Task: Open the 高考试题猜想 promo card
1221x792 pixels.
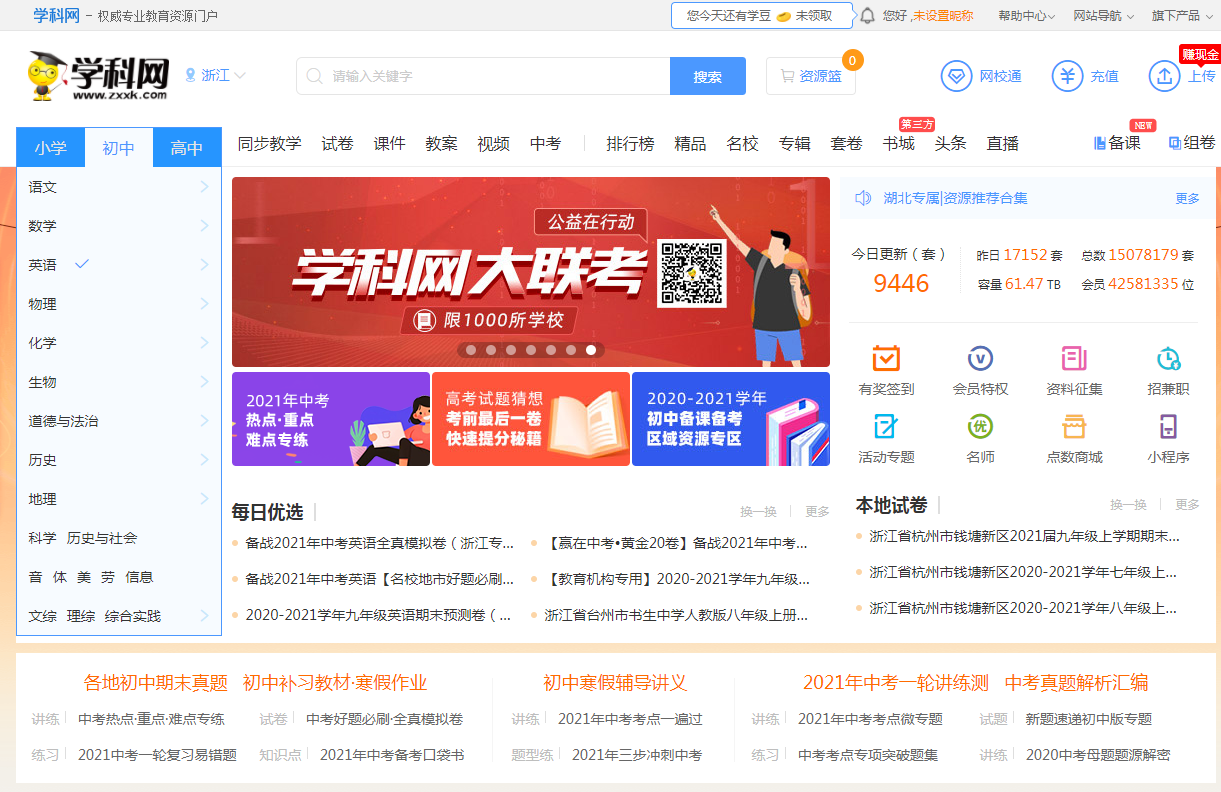Action: click(531, 419)
